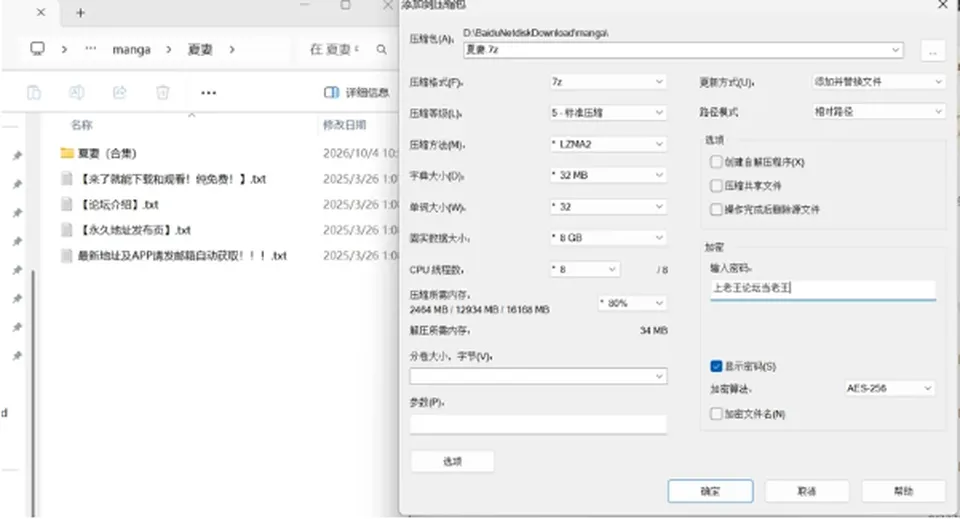This screenshot has height=519, width=960.
Task: Open the three-dot See more toolbar menu
Action: coord(209,93)
